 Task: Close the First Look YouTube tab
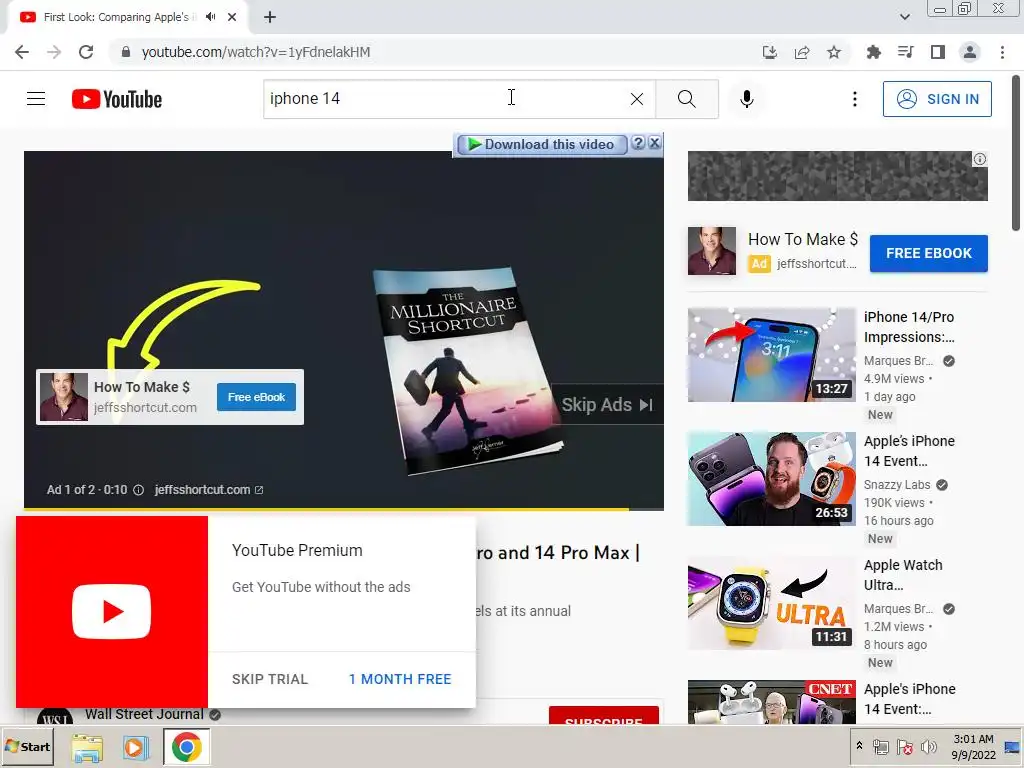click(x=232, y=17)
